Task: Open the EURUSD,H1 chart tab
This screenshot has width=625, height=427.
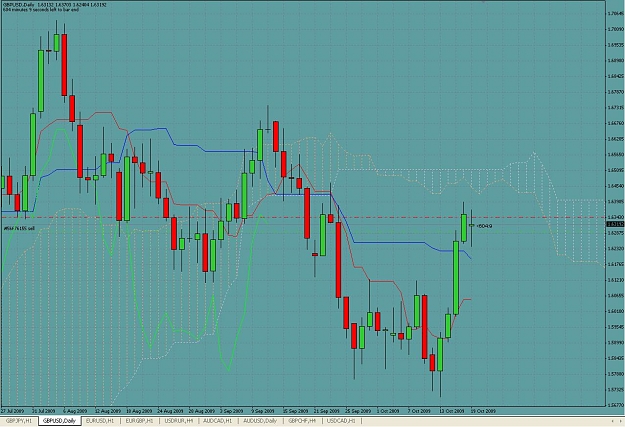Action: pos(100,421)
